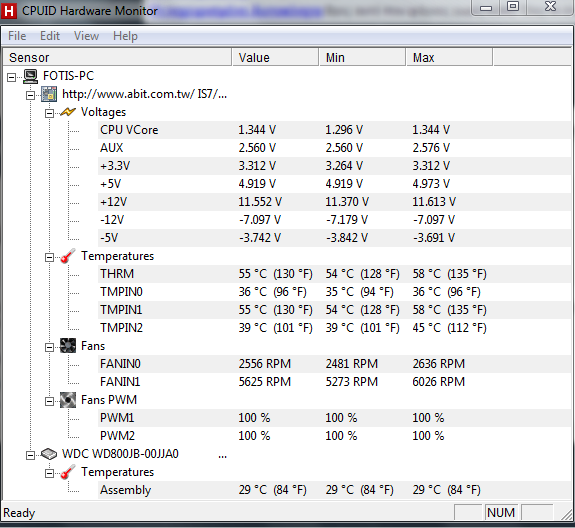
Task: Select the AUX voltage row
Action: coord(334,148)
